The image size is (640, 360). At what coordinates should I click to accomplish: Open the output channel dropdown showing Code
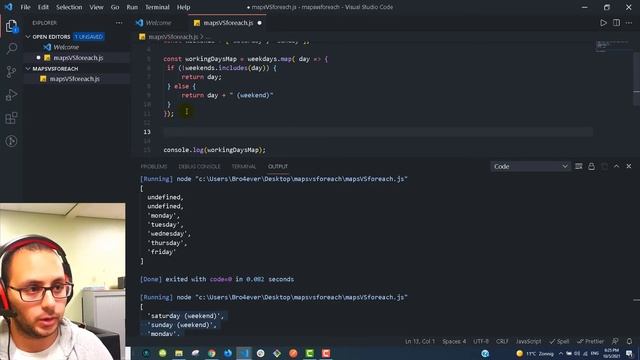530,166
